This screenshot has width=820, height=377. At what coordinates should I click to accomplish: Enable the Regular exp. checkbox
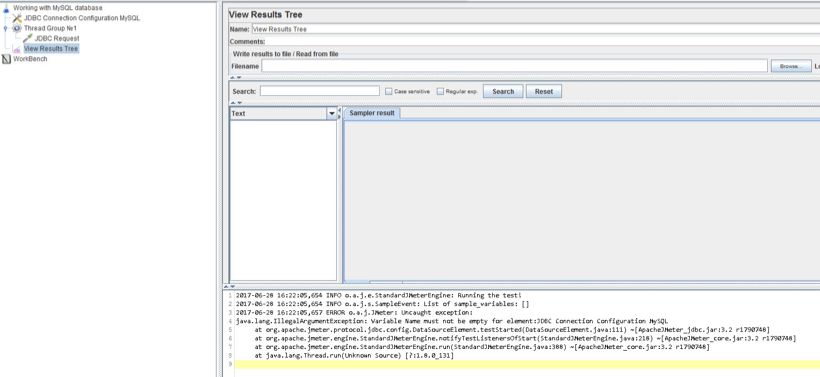pos(440,92)
